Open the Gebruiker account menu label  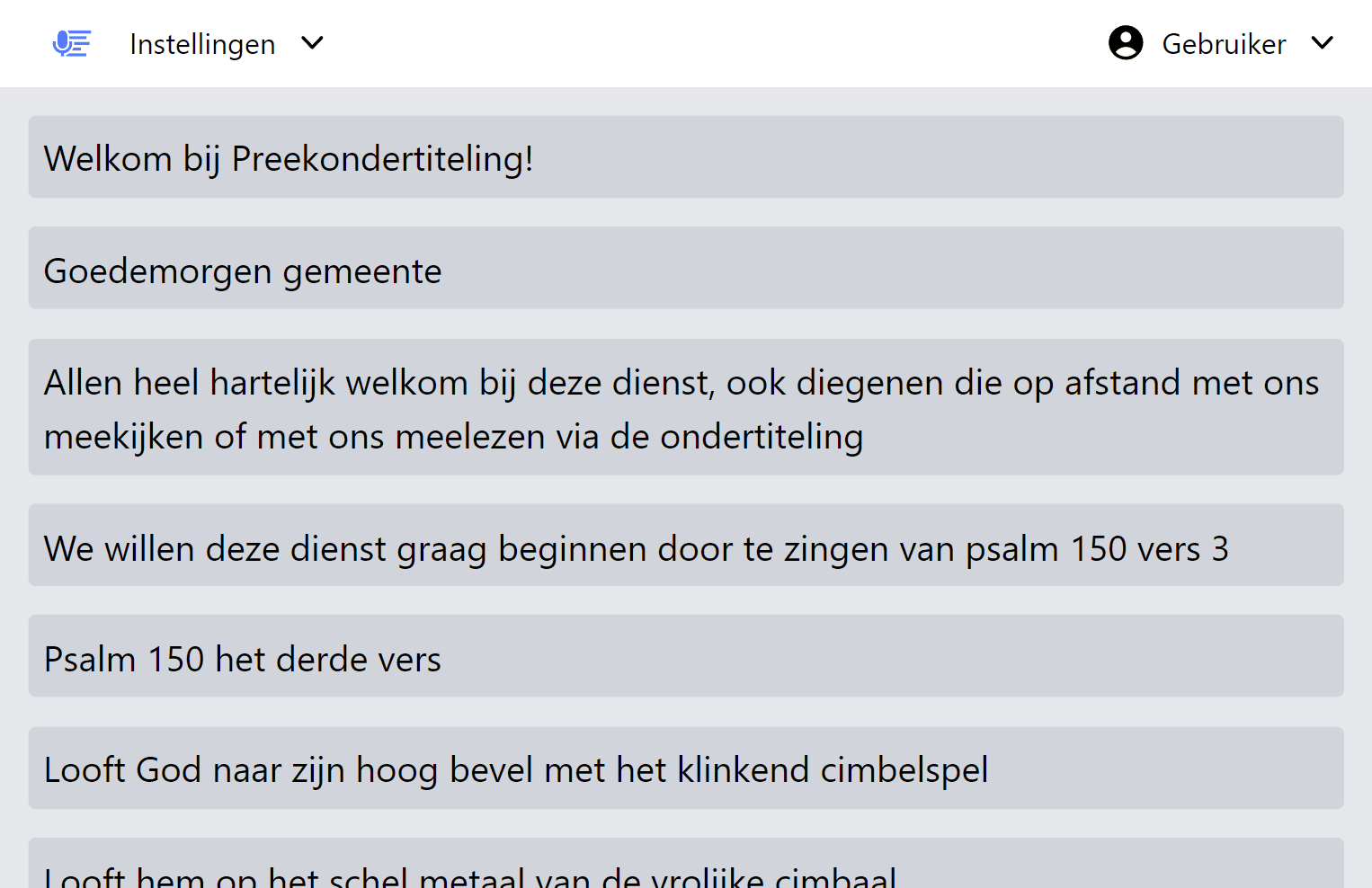1224,44
